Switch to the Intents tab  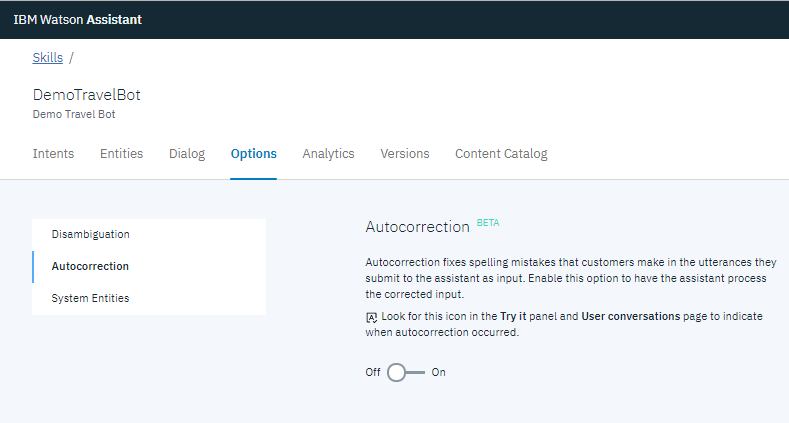(53, 153)
